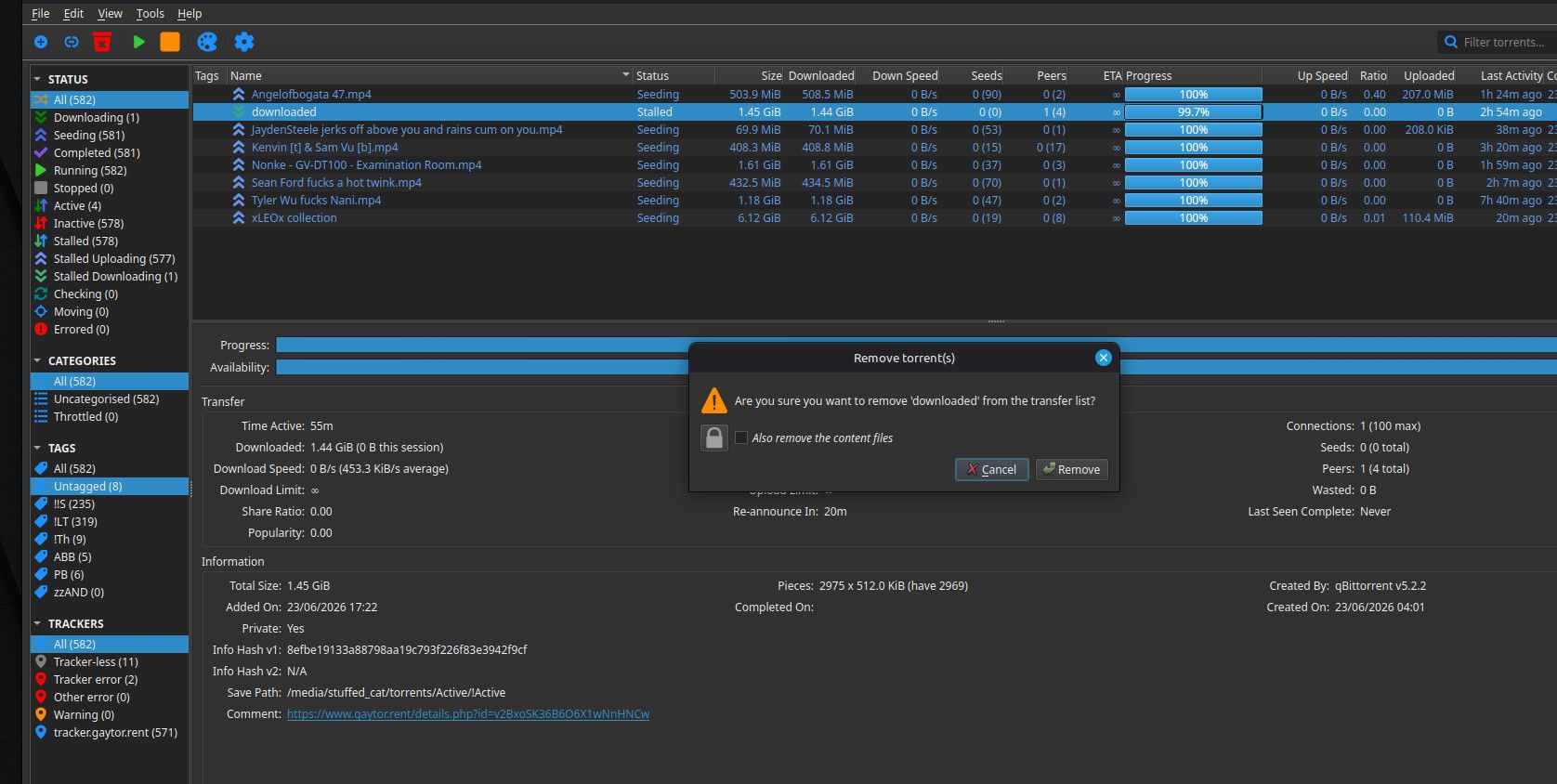Collapse the TRACKERS section
The image size is (1557, 784).
pos(37,624)
